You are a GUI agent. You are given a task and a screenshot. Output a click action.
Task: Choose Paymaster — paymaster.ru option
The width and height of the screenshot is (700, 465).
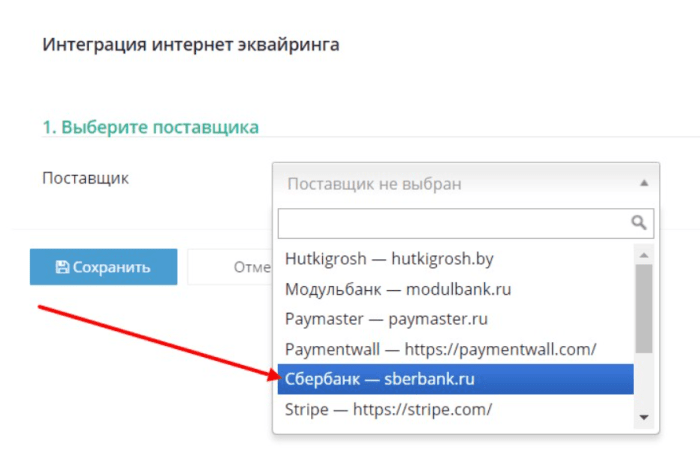(x=455, y=319)
